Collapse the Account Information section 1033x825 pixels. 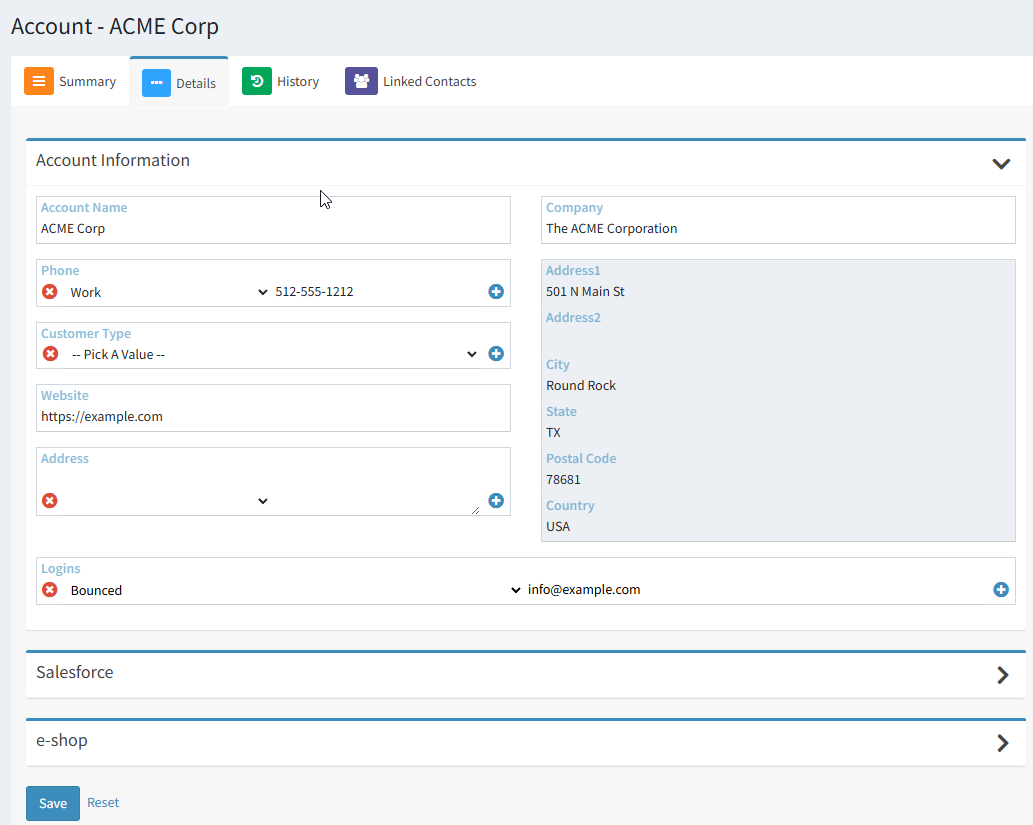(x=1001, y=163)
